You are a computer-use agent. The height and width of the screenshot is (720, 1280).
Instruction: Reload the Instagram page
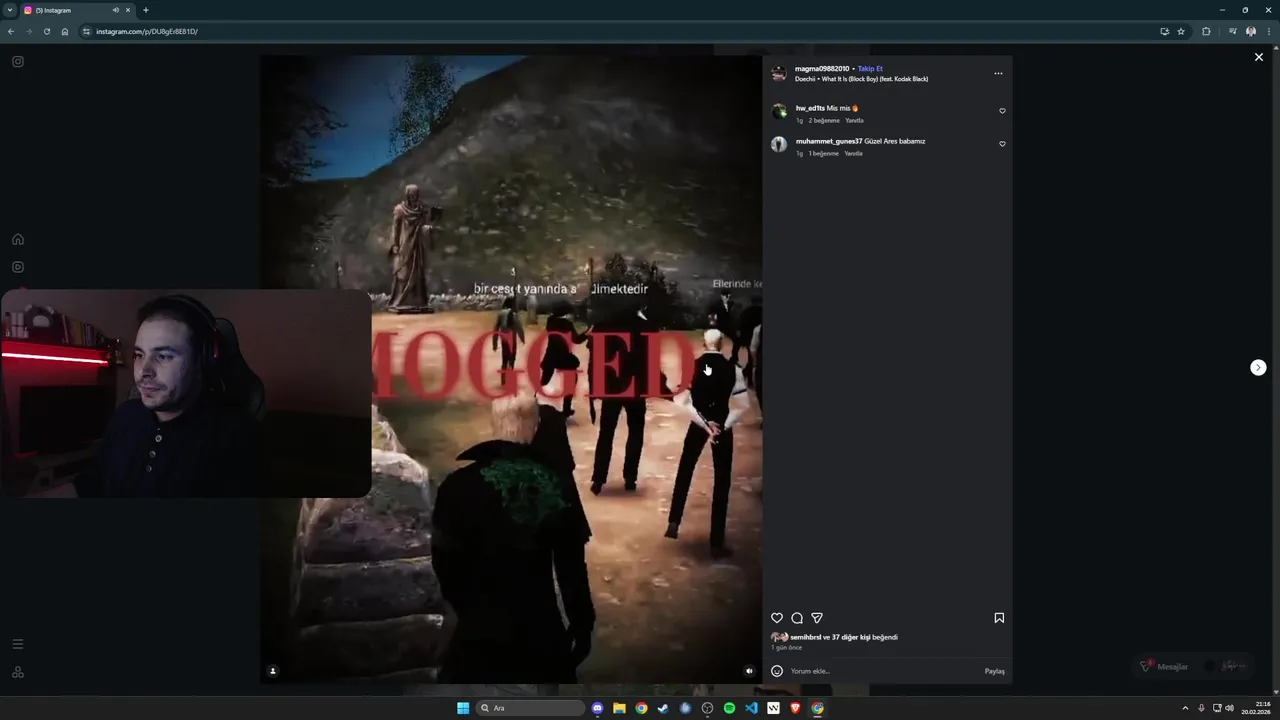point(47,31)
